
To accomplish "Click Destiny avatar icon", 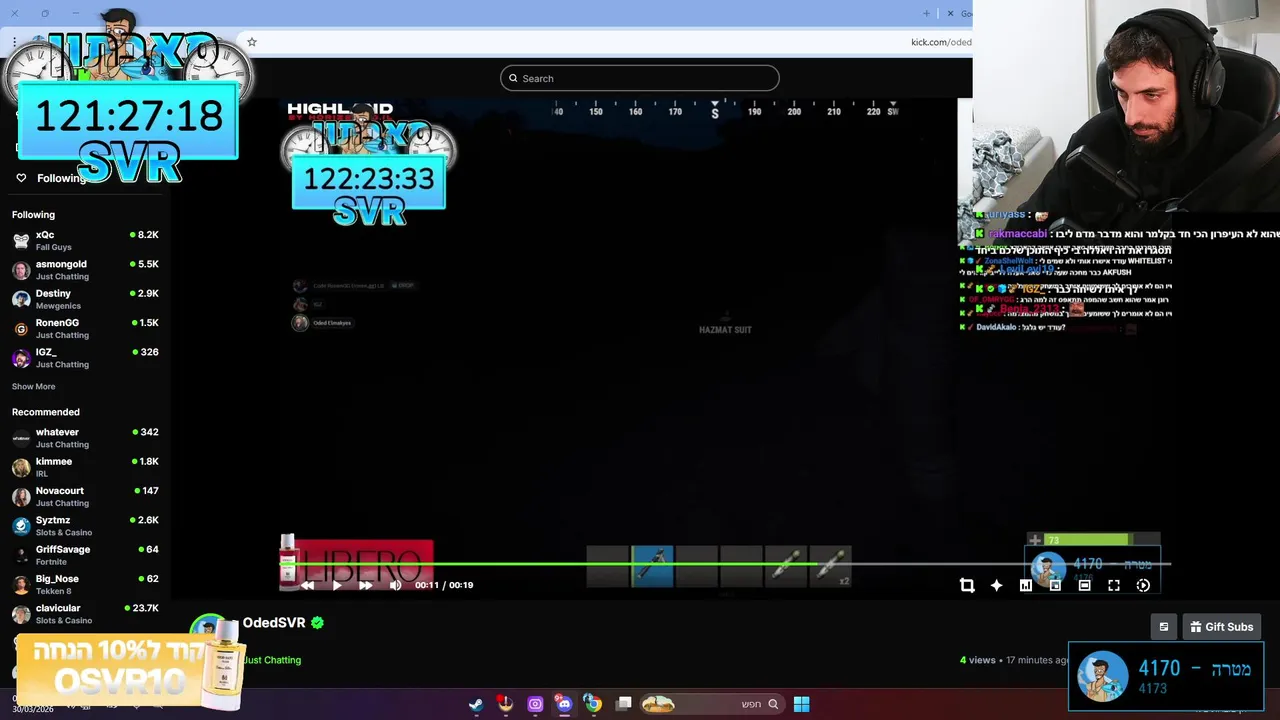I will click(x=21, y=299).
